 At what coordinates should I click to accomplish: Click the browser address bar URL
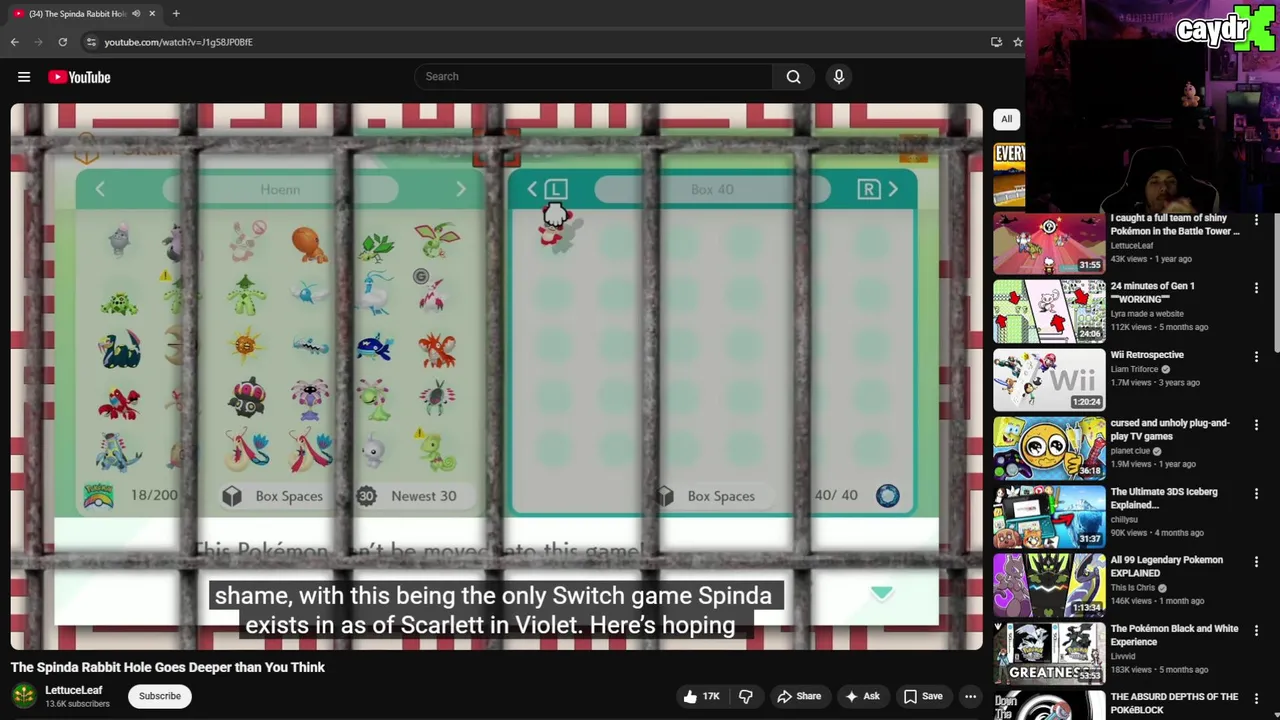(178, 42)
